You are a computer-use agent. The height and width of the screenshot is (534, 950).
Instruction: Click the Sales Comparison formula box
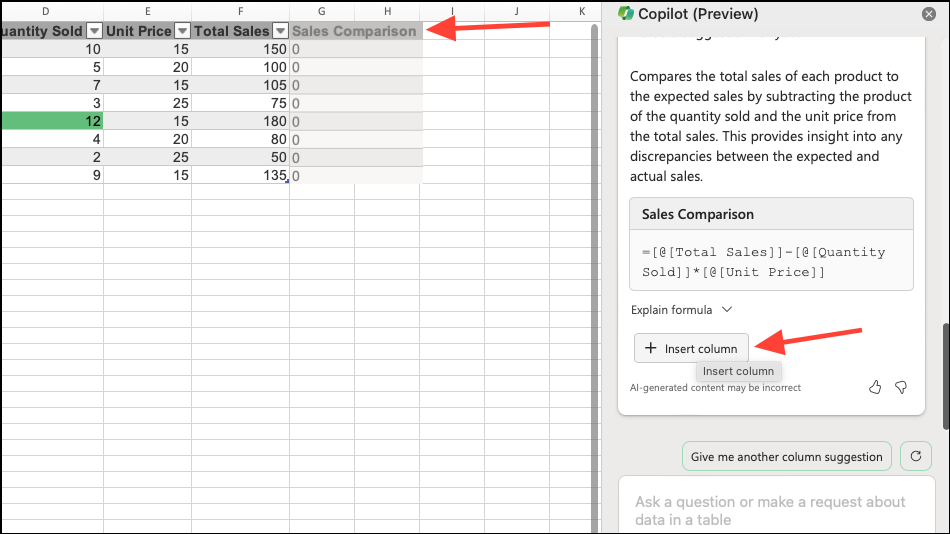pyautogui.click(x=771, y=244)
